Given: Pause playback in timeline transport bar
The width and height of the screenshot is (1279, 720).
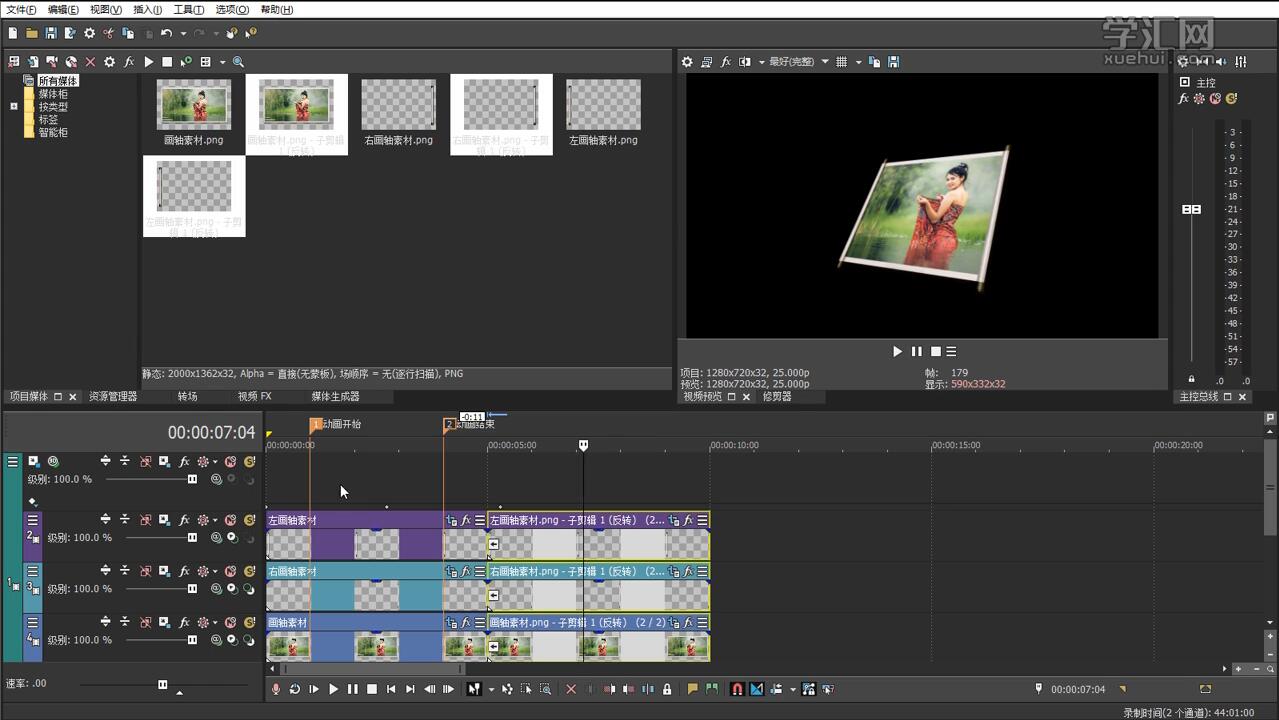Looking at the screenshot, I should pyautogui.click(x=352, y=689).
